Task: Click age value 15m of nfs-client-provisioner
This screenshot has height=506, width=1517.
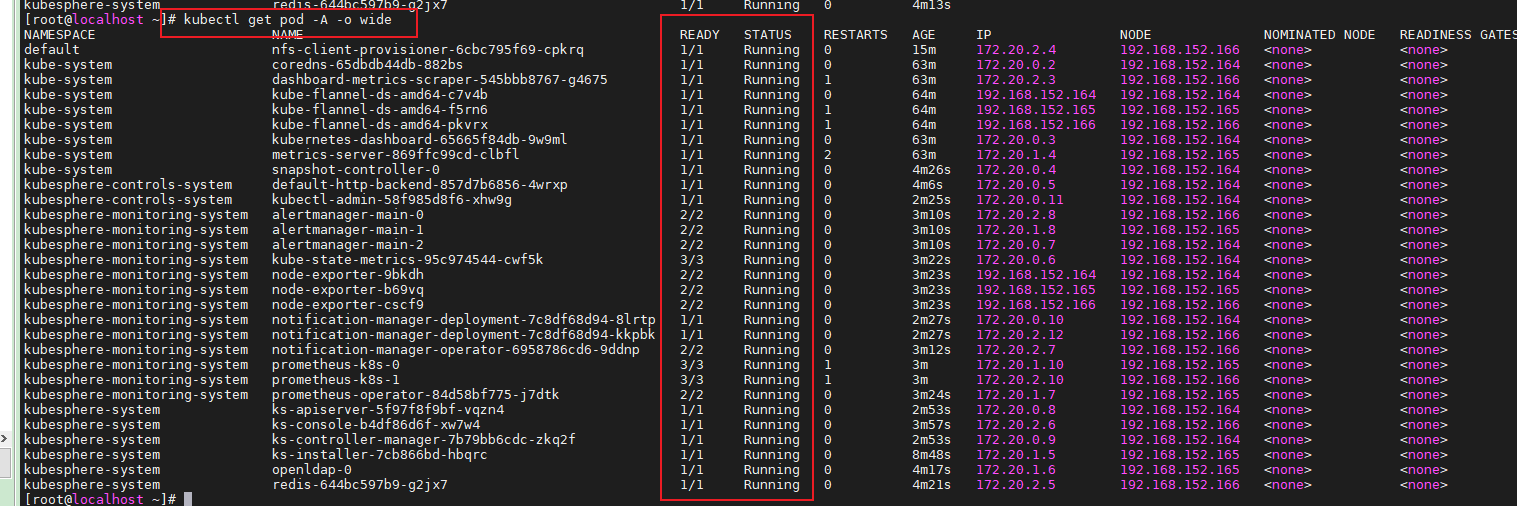Action: tap(924, 50)
